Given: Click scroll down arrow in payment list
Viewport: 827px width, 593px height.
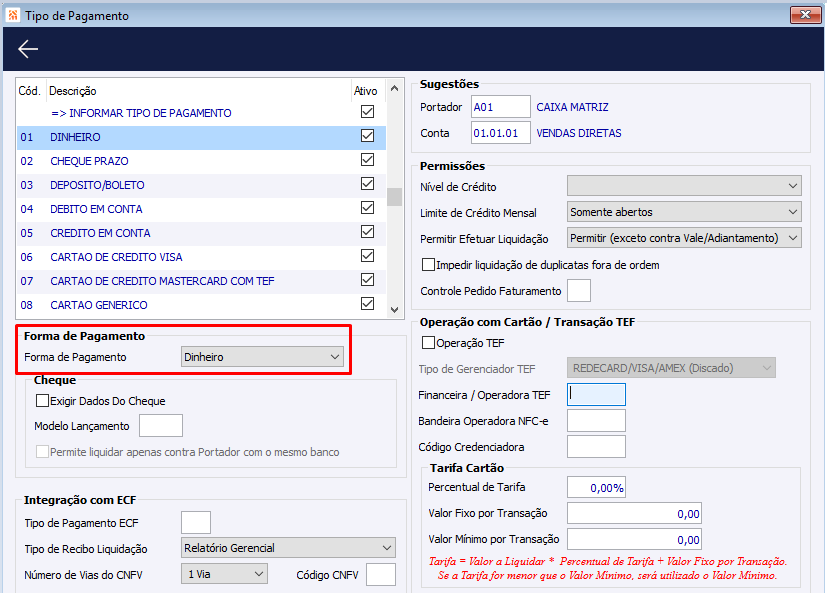Looking at the screenshot, I should (x=394, y=310).
